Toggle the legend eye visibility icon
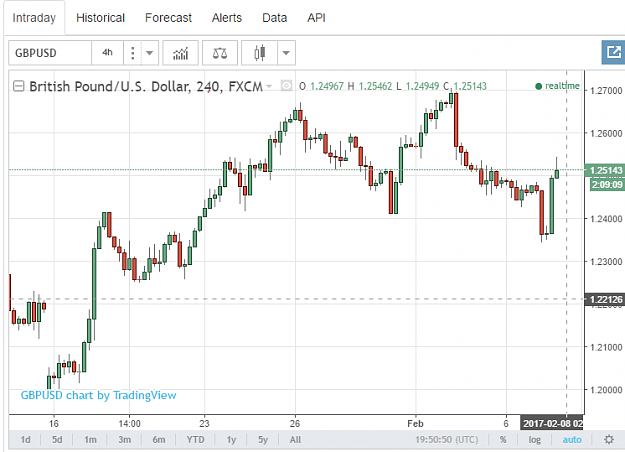The height and width of the screenshot is (452, 625). pos(286,86)
